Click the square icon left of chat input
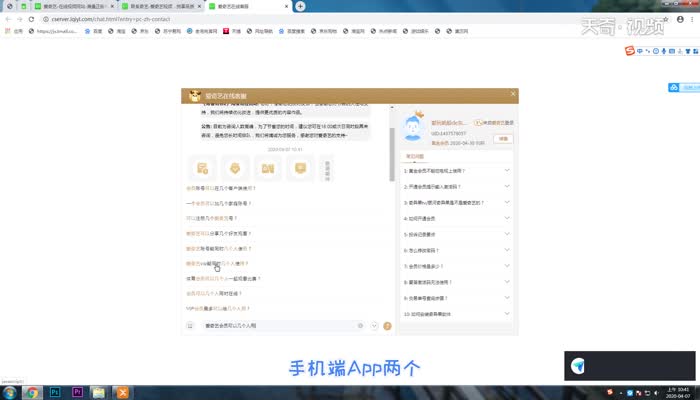 tap(190, 326)
